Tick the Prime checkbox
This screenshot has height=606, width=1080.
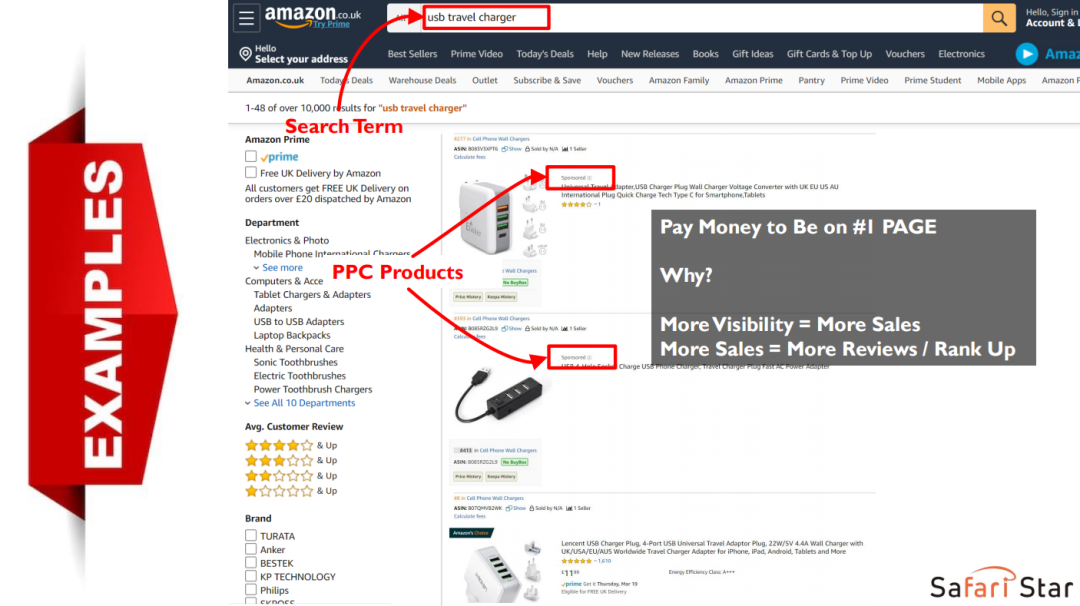pos(251,156)
